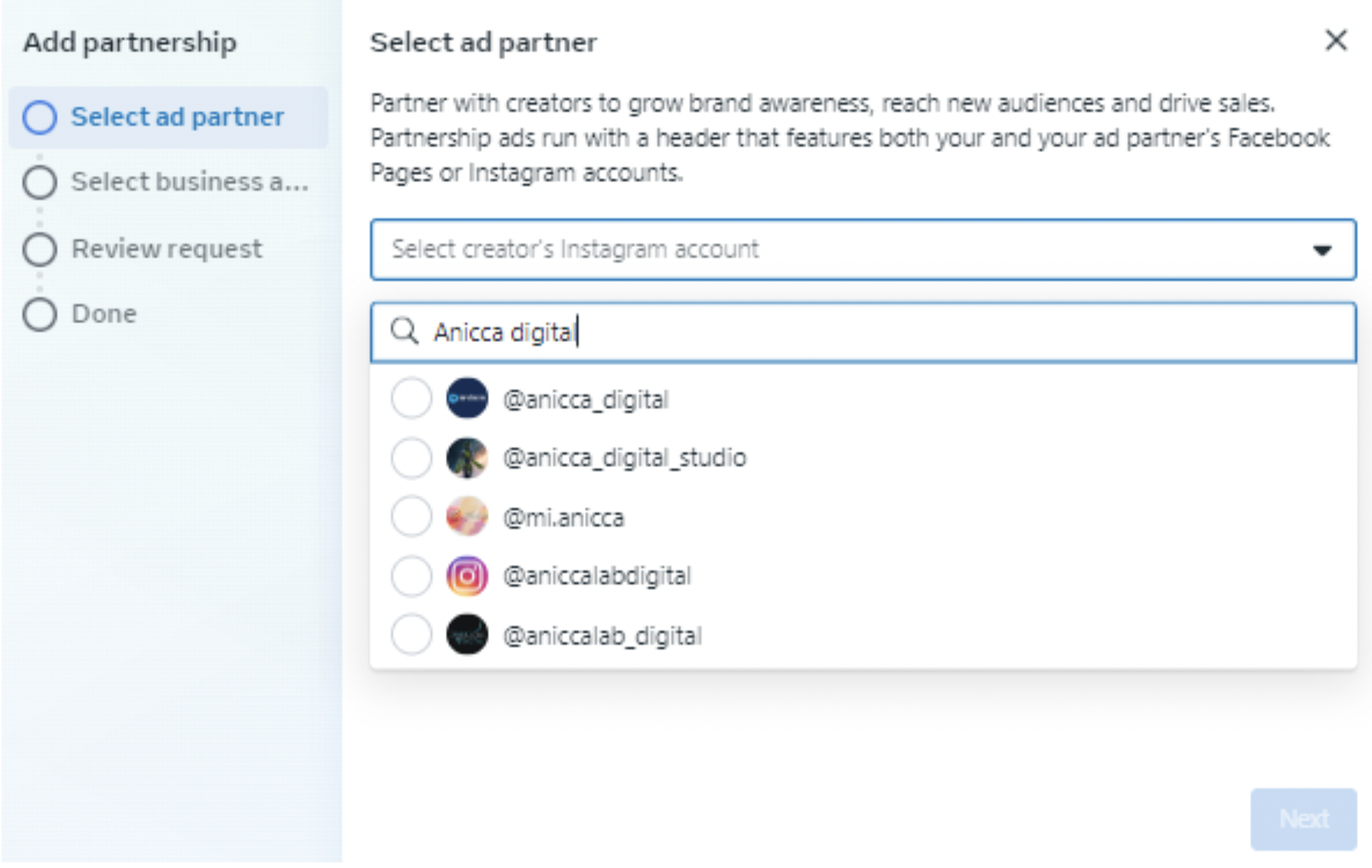Screen dimensions: 1372x868
Task: Click the @anicca_digital profile avatar
Action: tap(467, 398)
